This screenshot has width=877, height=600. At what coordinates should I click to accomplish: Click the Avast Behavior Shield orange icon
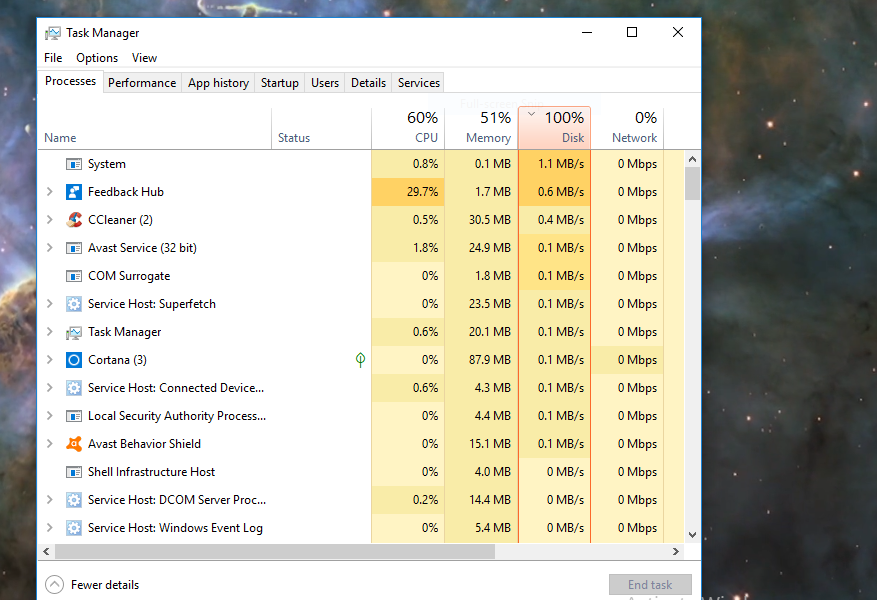(74, 443)
